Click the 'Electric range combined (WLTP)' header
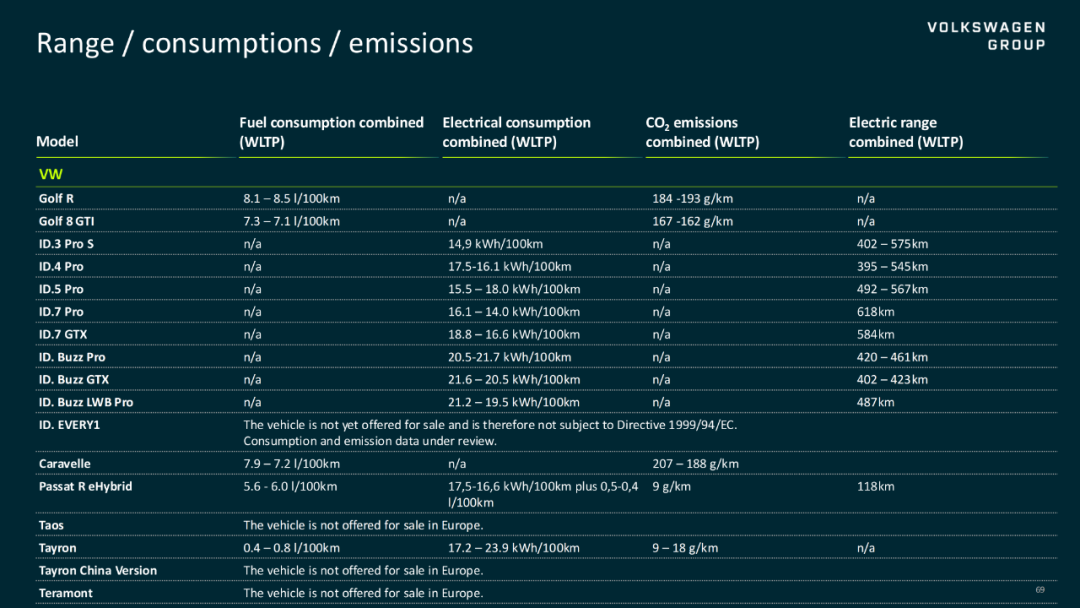Viewport: 1080px width, 608px height. click(906, 132)
